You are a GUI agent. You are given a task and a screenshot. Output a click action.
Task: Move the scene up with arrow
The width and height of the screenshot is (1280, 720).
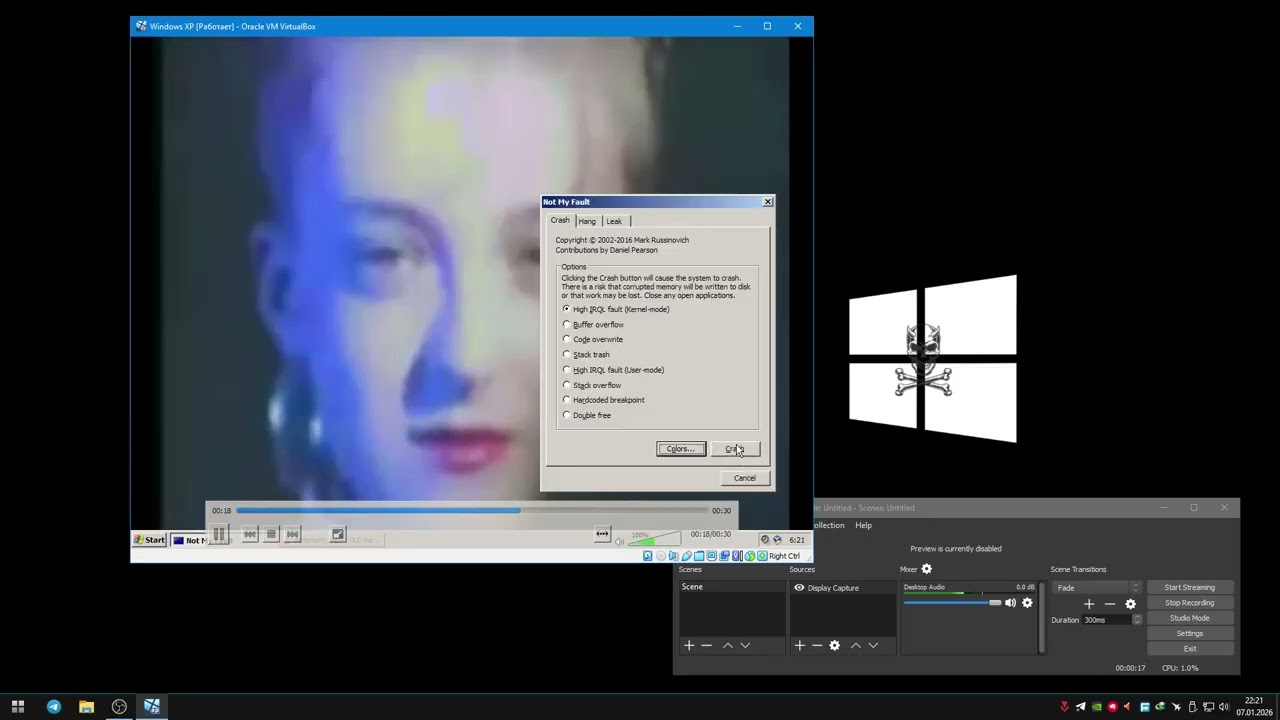[728, 646]
